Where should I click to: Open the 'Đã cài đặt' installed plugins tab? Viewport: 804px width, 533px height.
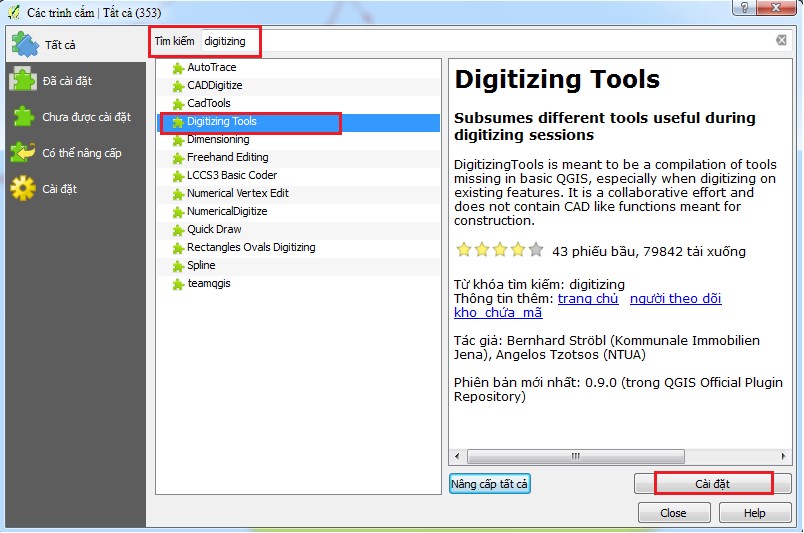(76, 81)
